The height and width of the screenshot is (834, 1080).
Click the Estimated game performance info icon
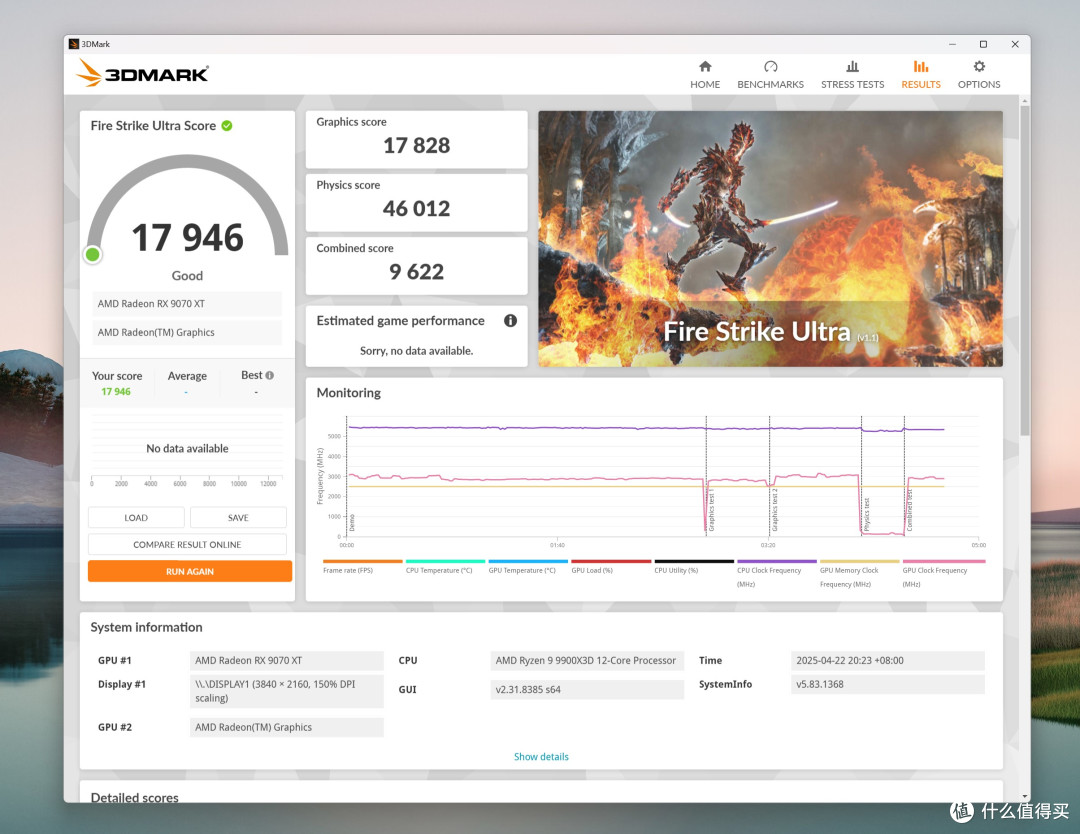click(x=510, y=320)
